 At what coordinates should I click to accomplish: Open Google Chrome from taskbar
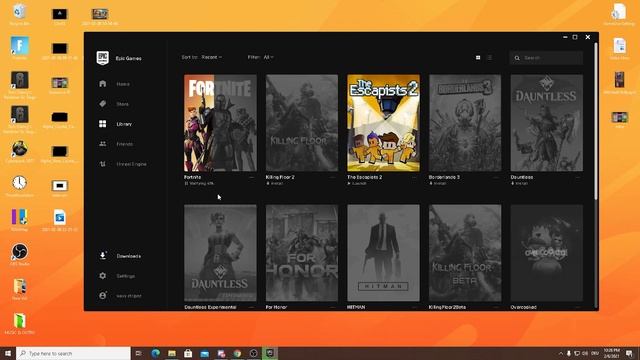click(237, 353)
